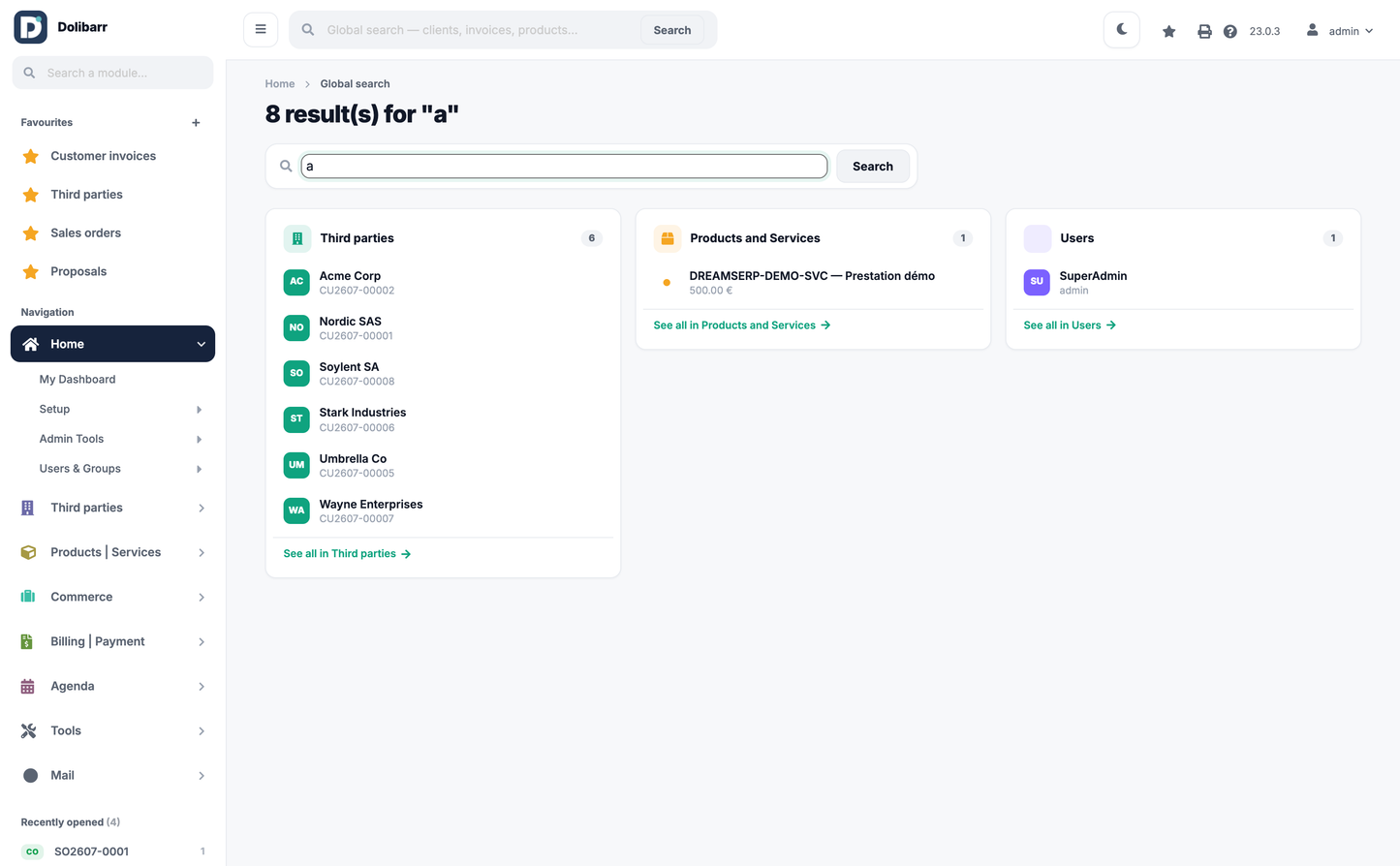1400x866 pixels.
Task: Select My Dashboard in the sidebar
Action: (78, 380)
